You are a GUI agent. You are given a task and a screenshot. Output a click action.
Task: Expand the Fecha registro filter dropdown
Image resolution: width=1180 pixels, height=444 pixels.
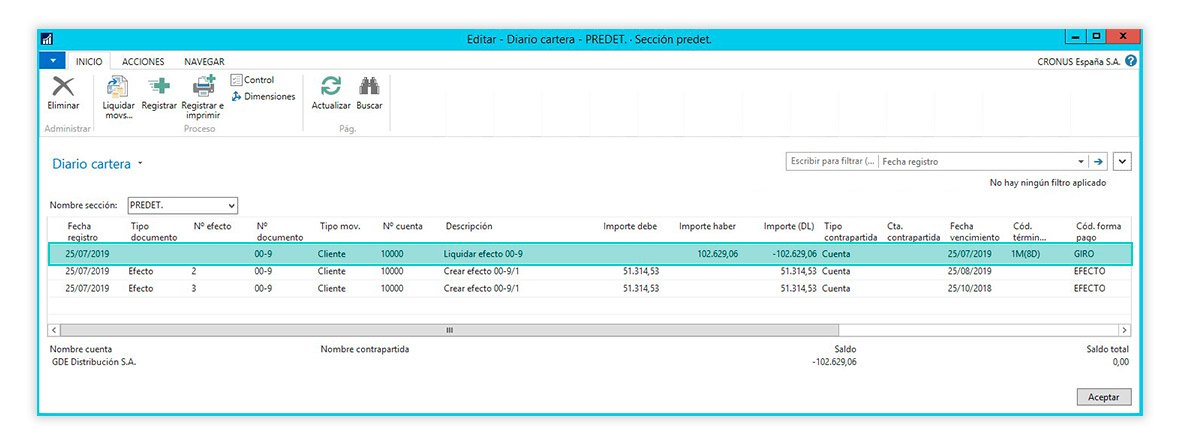[x=1081, y=161]
